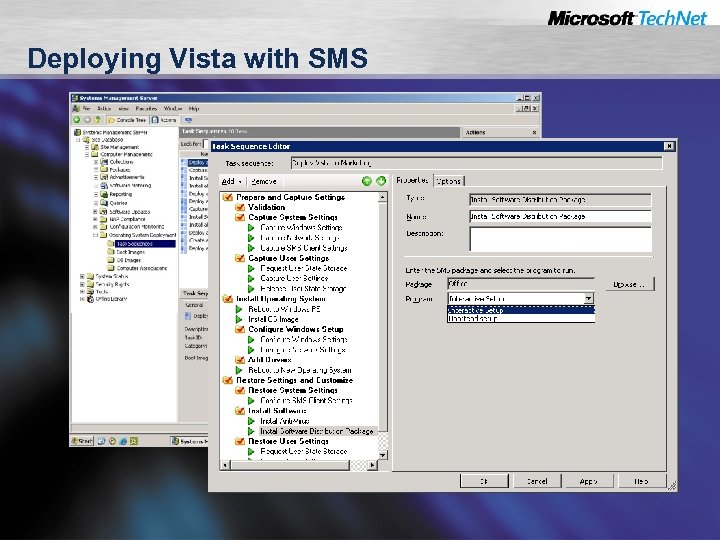Click the Reboot to Windows PE step icon
The width and height of the screenshot is (720, 540).
point(239,309)
